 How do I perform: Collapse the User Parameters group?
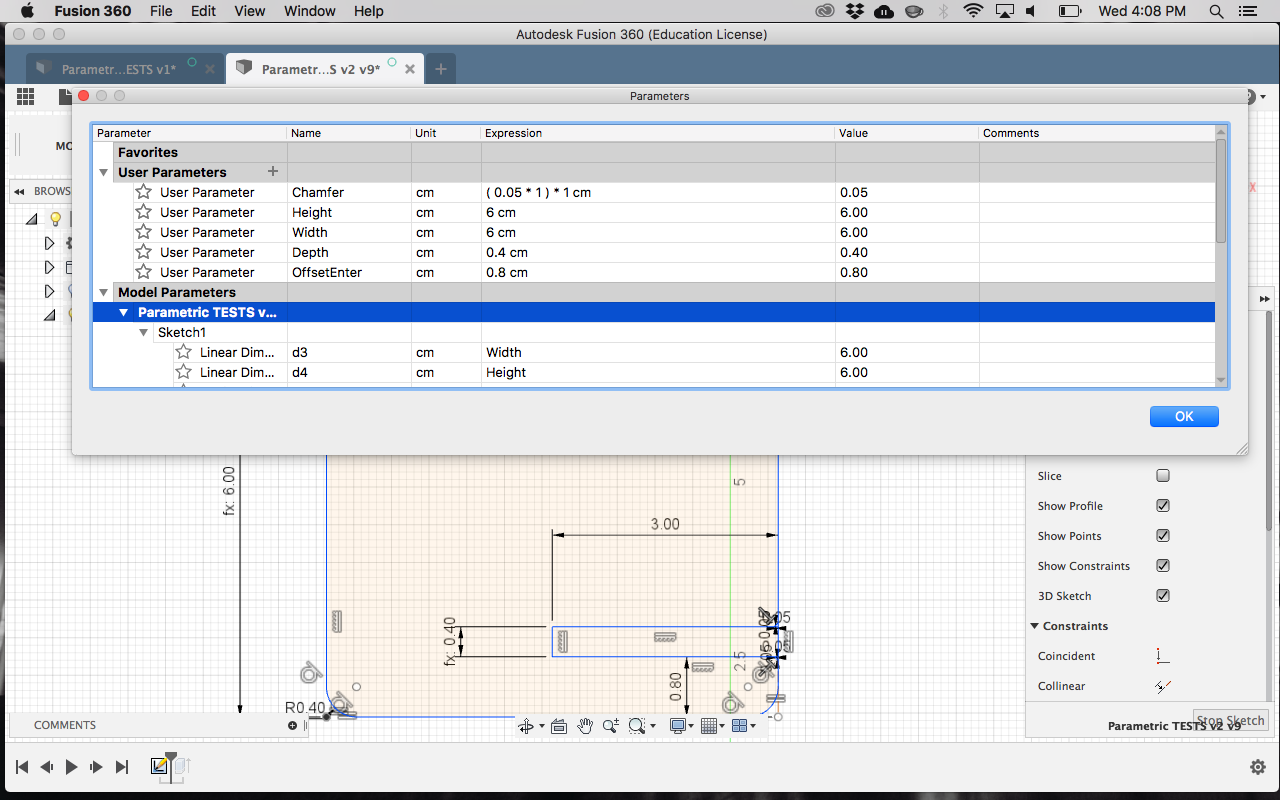point(104,172)
